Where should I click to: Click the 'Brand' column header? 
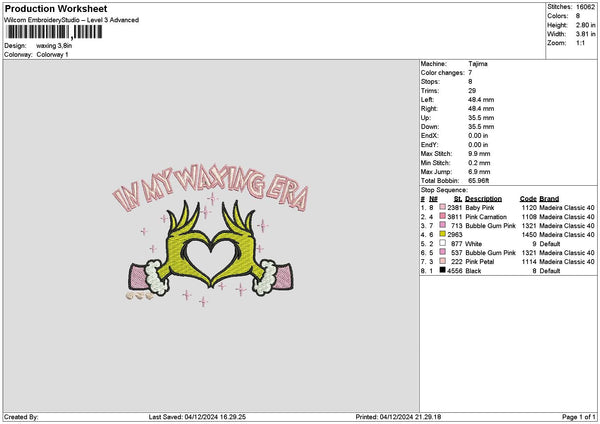(x=549, y=199)
